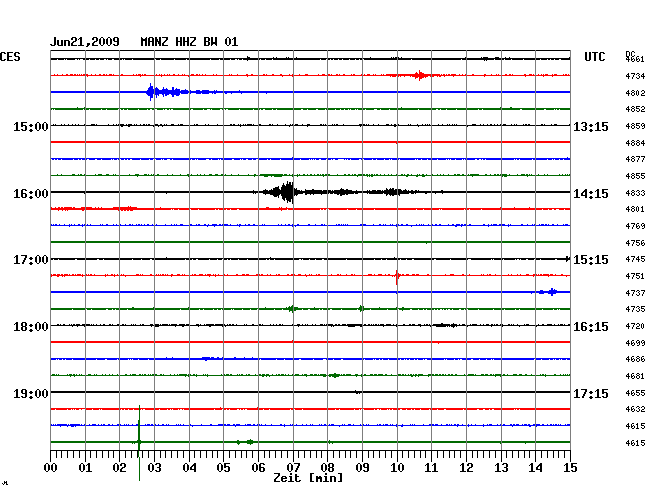Select the 17:00 time label on left axis
The image size is (650, 494).
31,260
